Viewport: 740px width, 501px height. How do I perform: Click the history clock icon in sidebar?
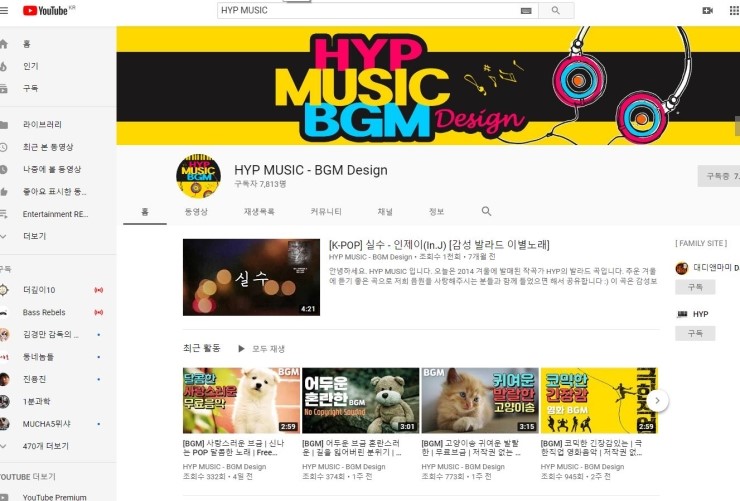4,147
